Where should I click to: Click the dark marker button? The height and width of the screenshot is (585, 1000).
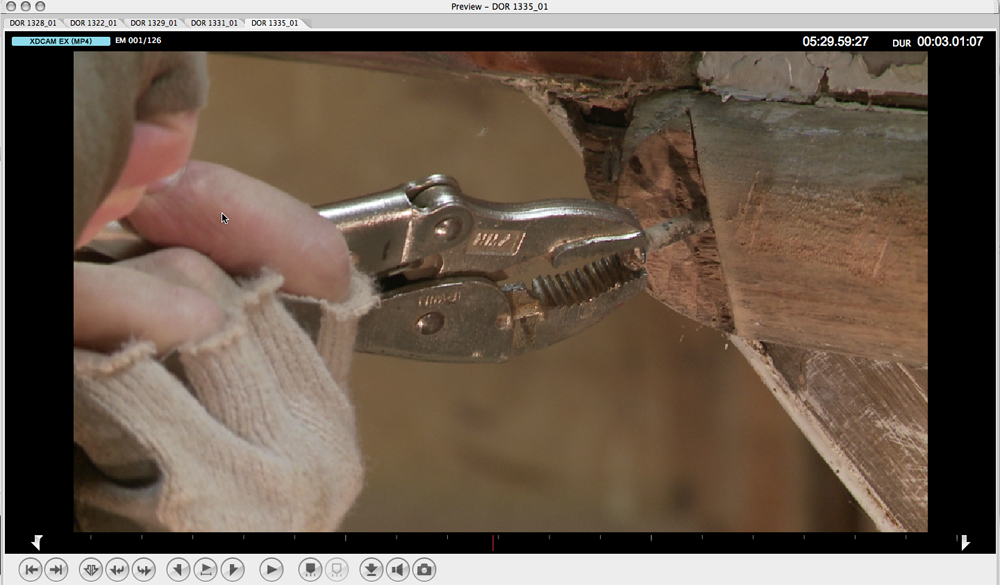pos(310,570)
